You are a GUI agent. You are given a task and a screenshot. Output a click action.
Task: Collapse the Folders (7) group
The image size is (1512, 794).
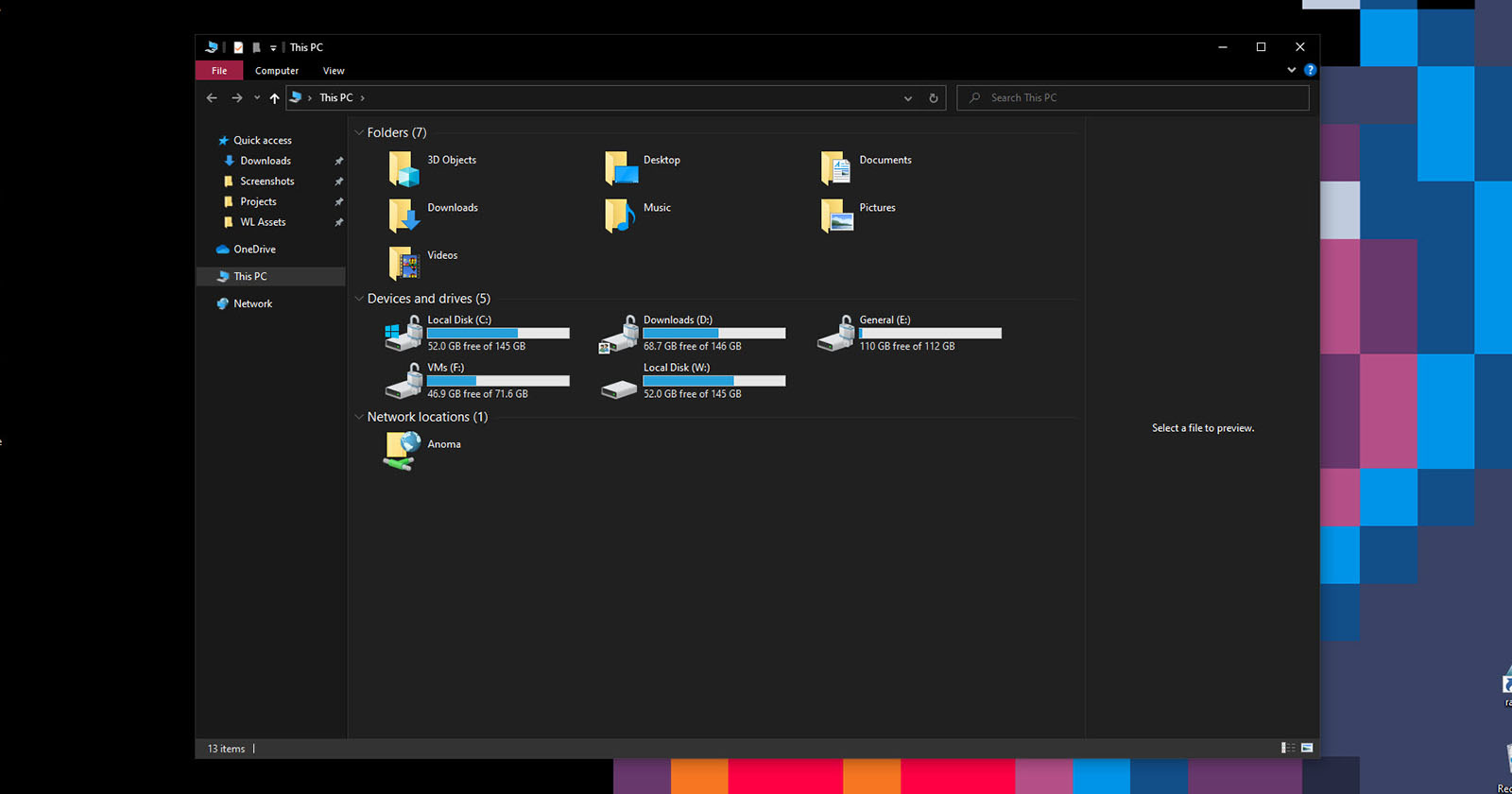point(359,133)
